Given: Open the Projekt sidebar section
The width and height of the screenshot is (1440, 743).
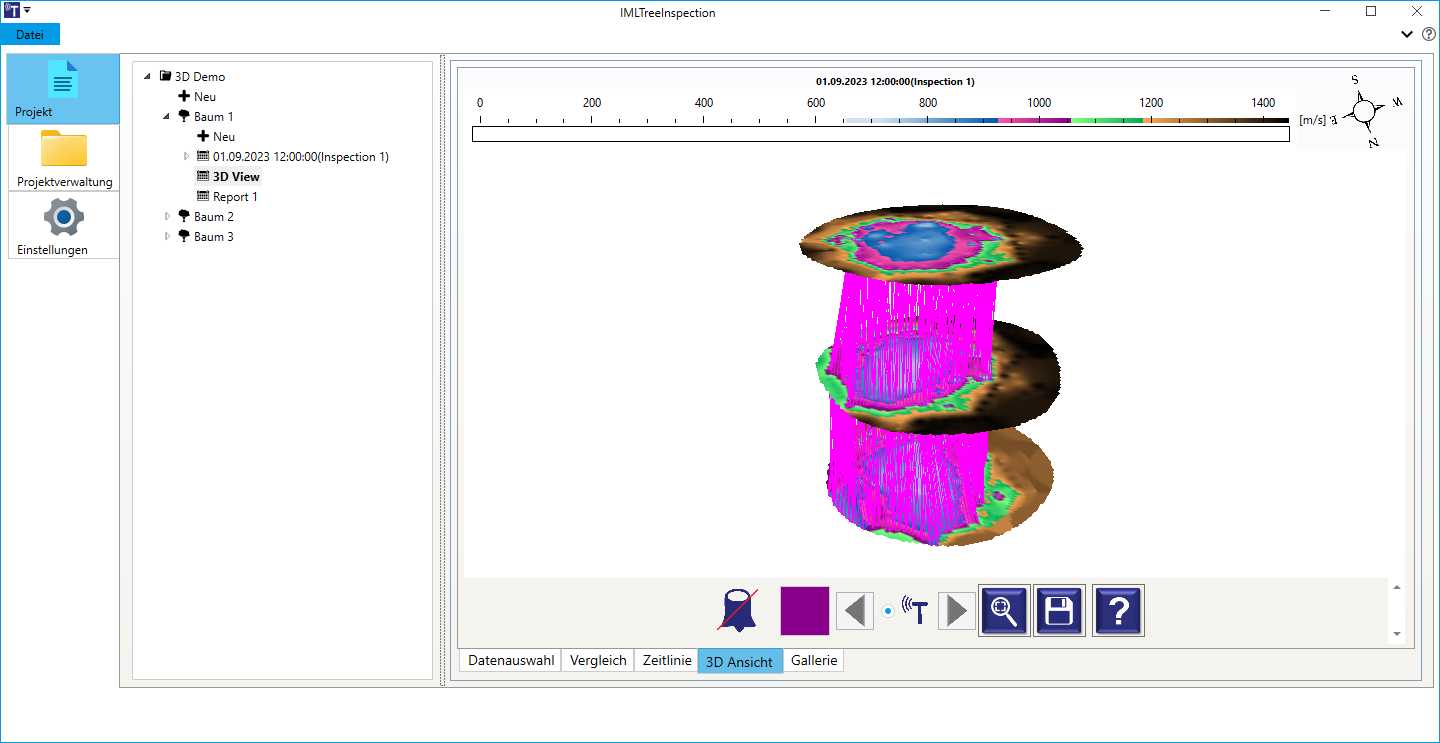Looking at the screenshot, I should pyautogui.click(x=63, y=89).
